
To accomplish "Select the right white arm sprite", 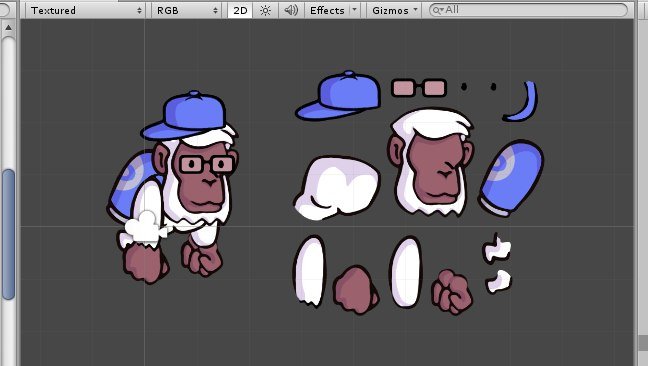I will click(406, 271).
